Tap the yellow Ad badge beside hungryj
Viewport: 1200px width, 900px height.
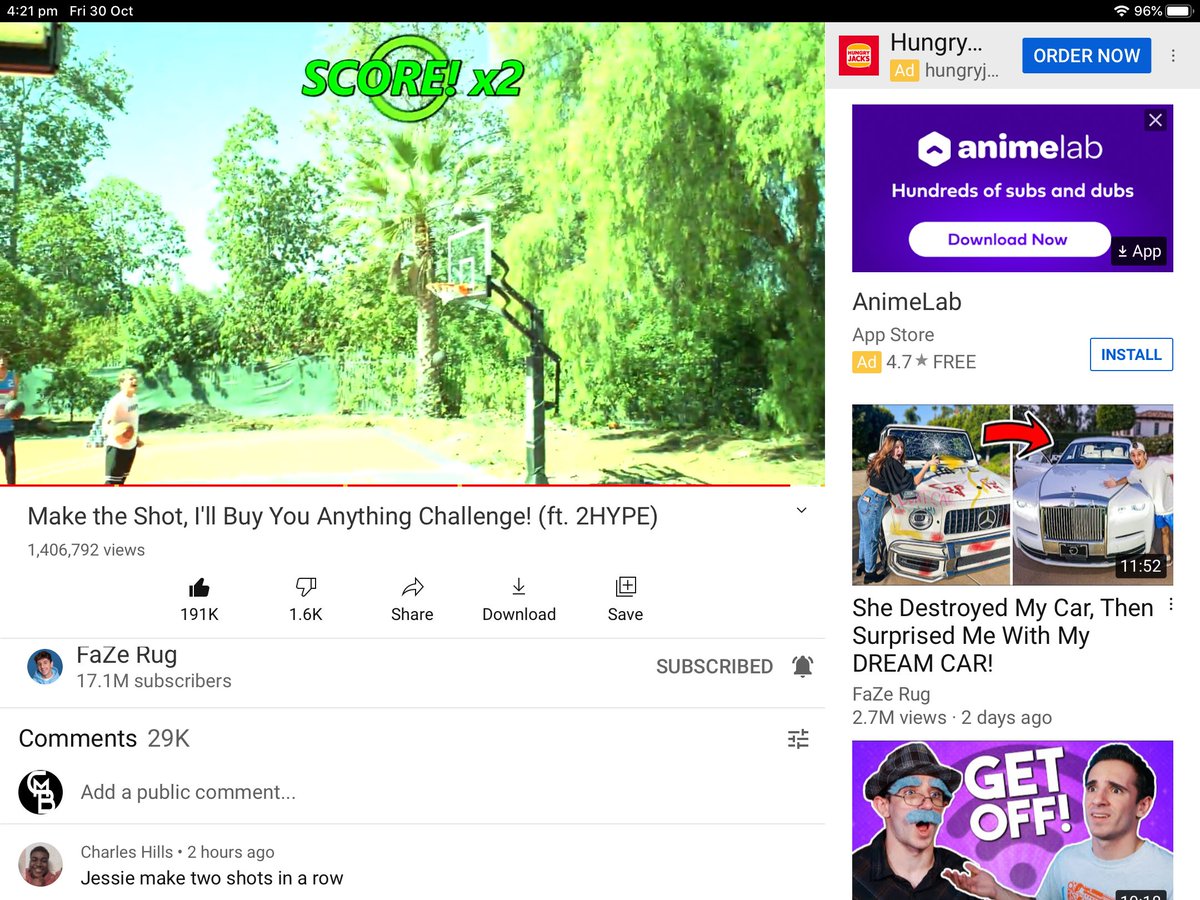(905, 71)
